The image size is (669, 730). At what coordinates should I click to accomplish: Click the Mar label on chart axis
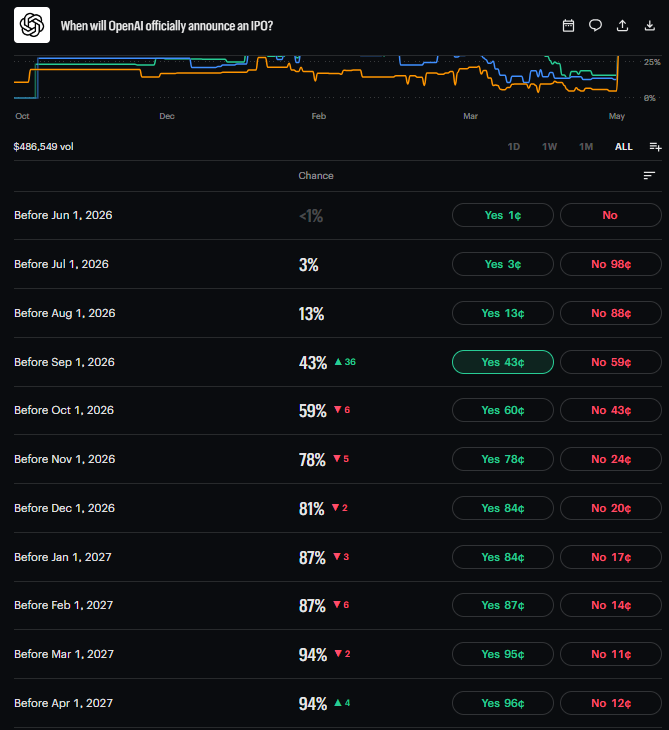470,116
